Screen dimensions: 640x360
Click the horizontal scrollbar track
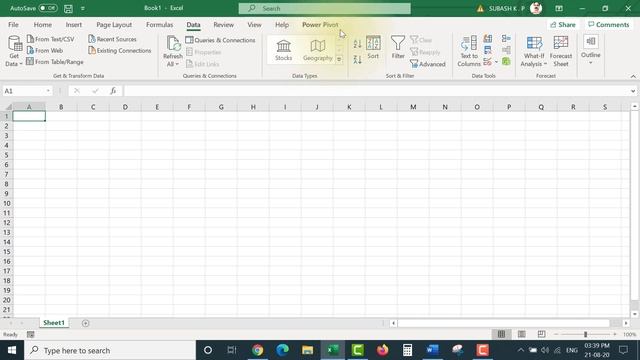509,323
